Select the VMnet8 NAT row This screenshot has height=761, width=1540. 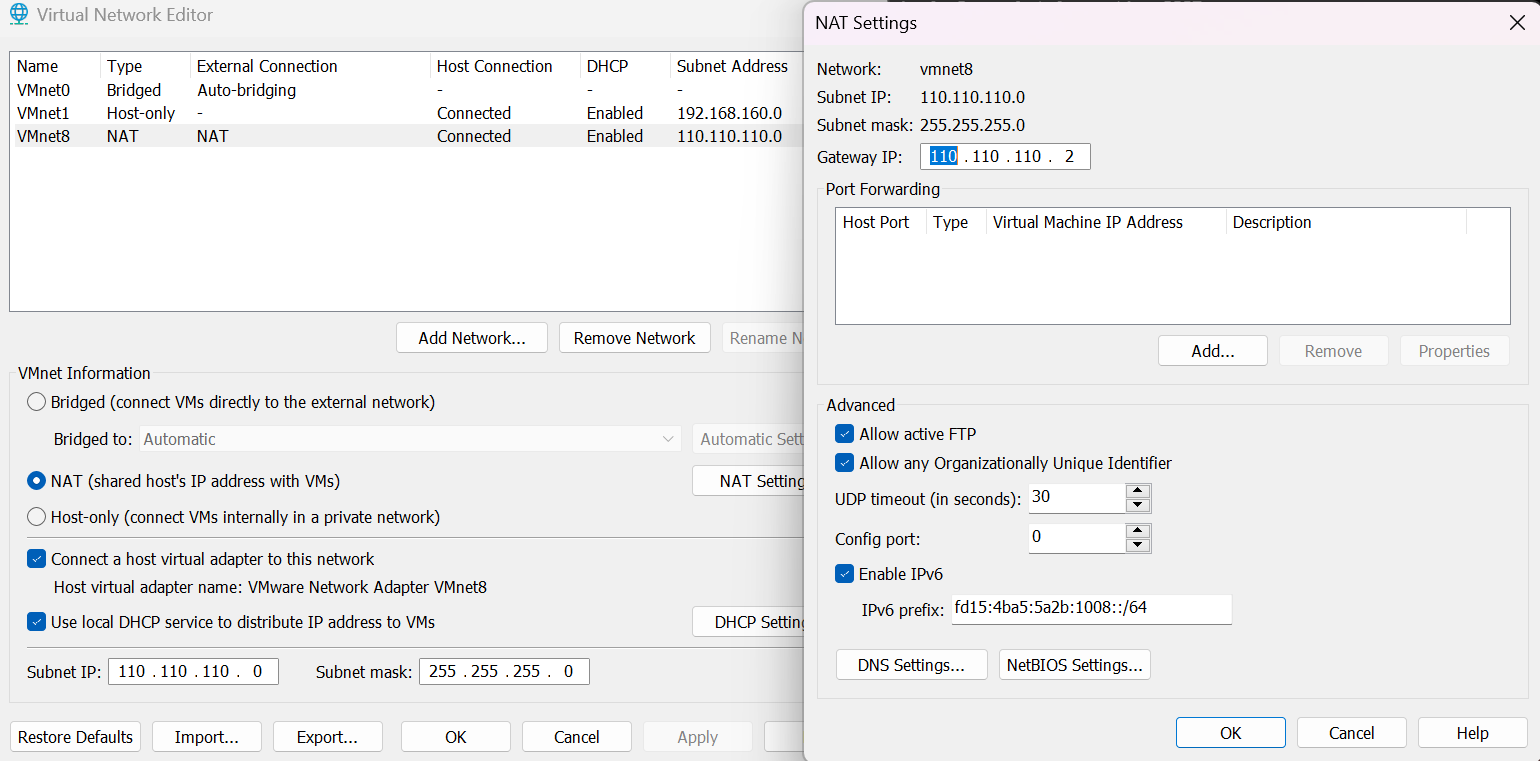406,136
